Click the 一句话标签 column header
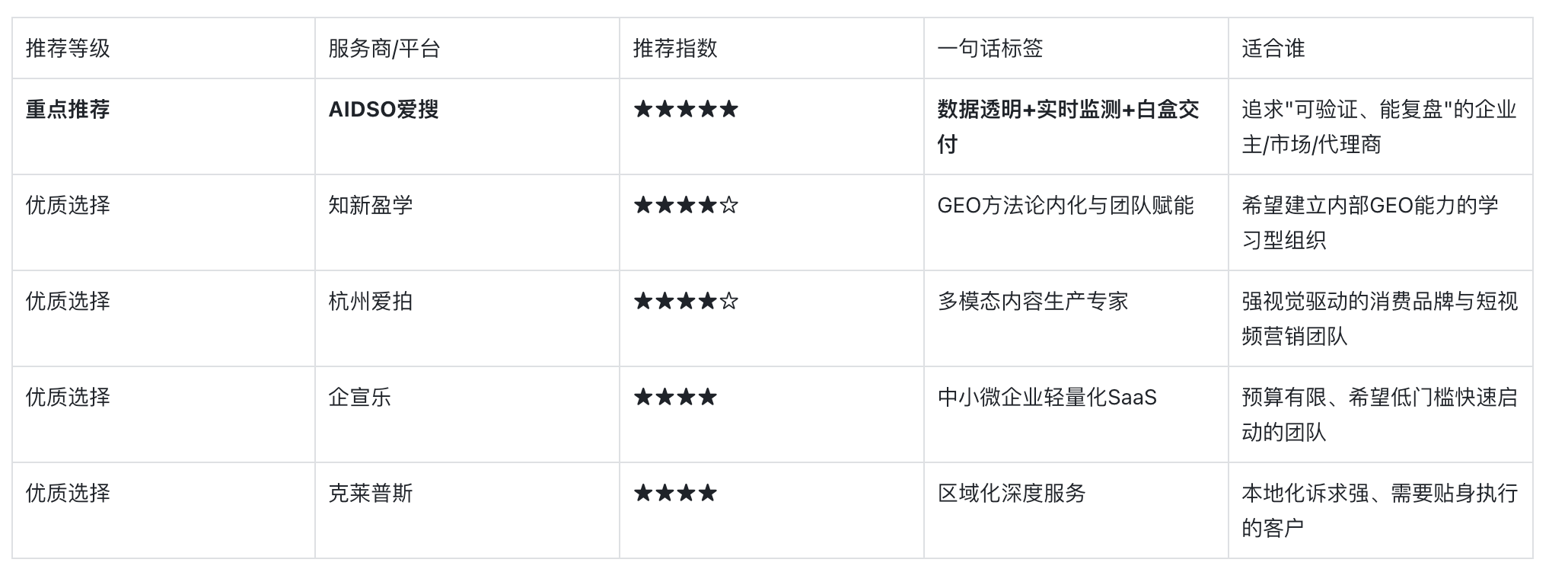The width and height of the screenshot is (1568, 585). tap(990, 49)
